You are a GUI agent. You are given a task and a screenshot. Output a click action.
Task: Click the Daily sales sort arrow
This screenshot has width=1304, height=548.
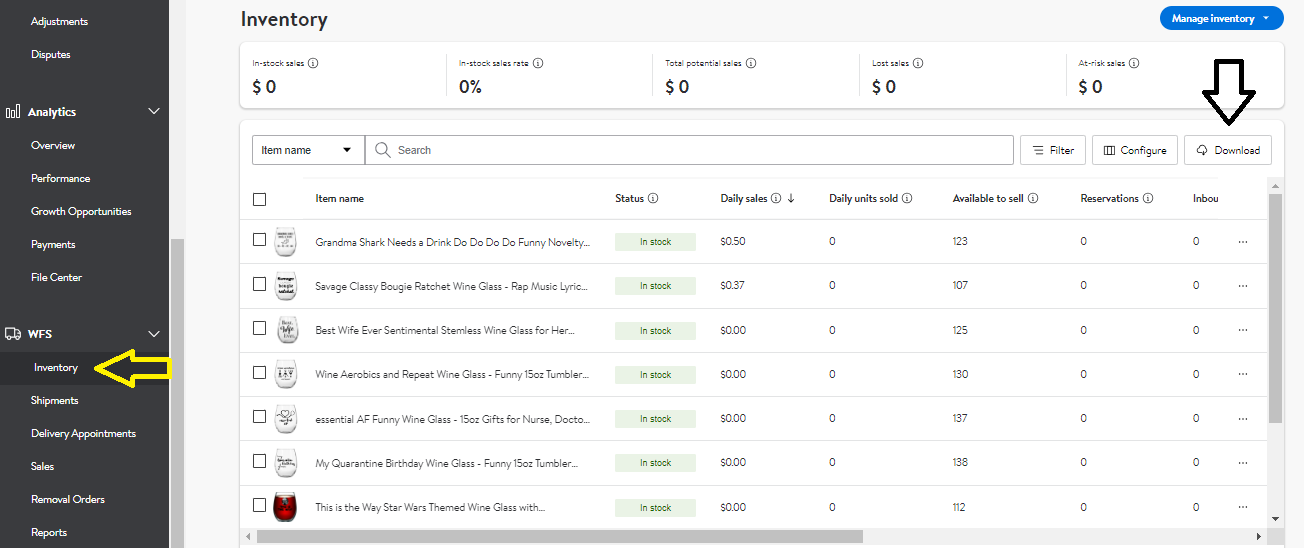791,198
